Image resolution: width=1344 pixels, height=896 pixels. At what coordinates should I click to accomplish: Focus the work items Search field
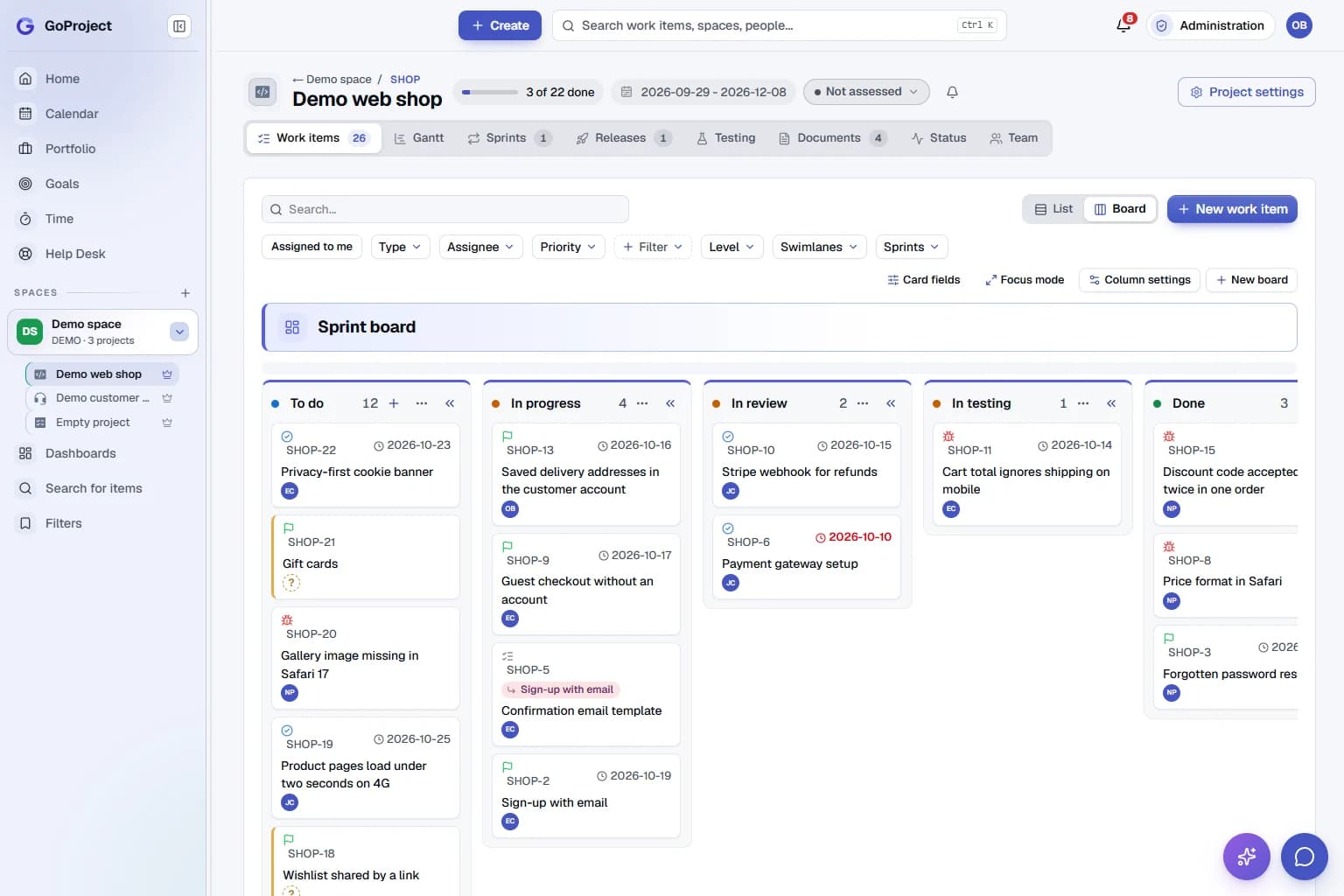point(445,209)
